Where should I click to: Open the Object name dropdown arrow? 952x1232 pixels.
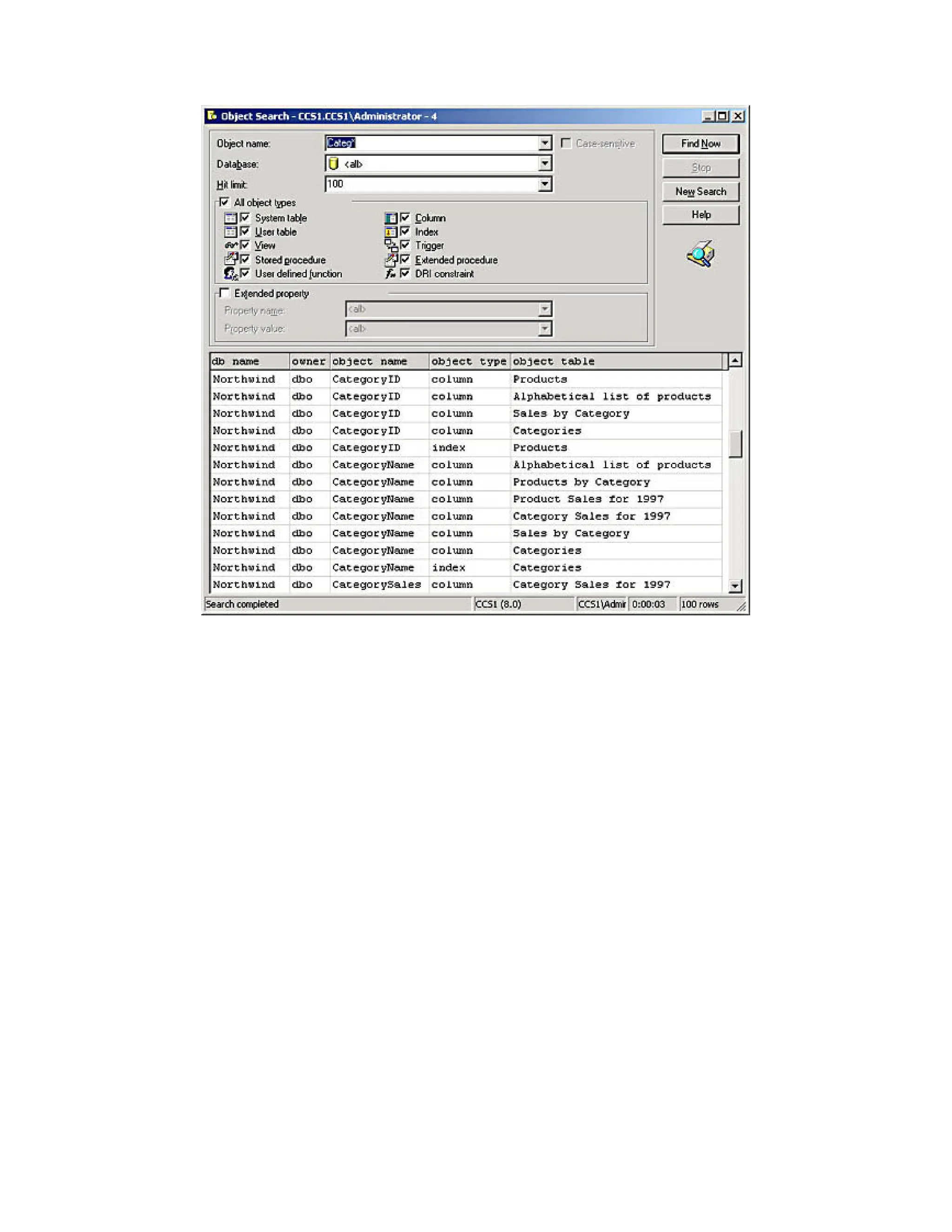coord(545,143)
